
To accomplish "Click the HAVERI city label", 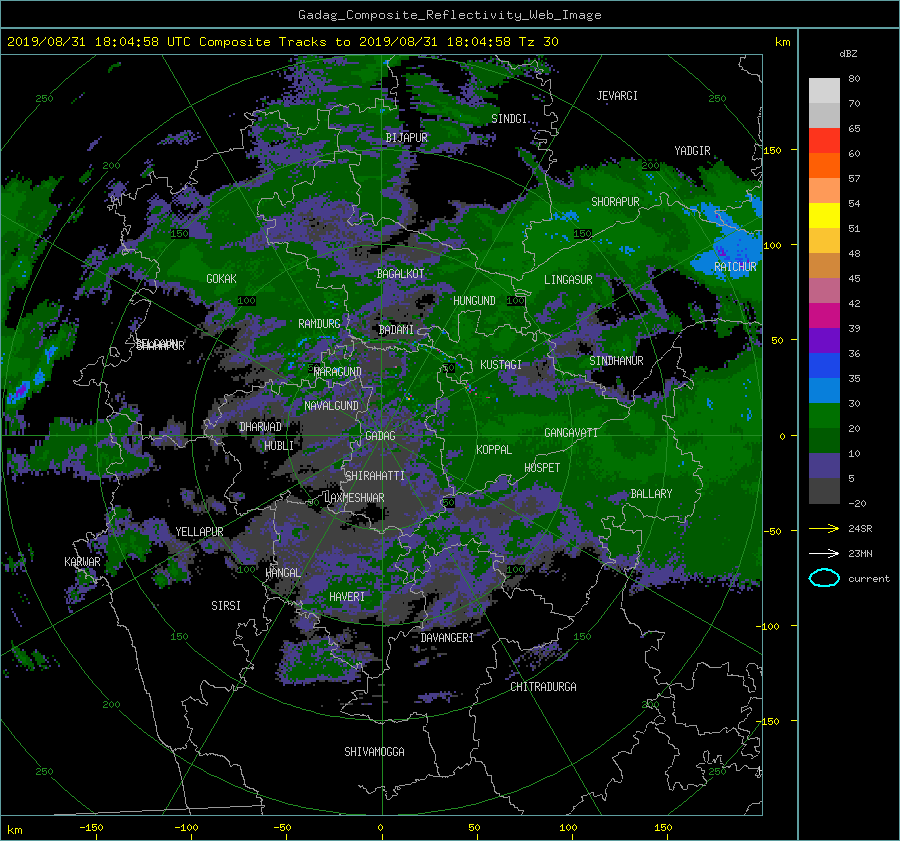I will coord(347,597).
